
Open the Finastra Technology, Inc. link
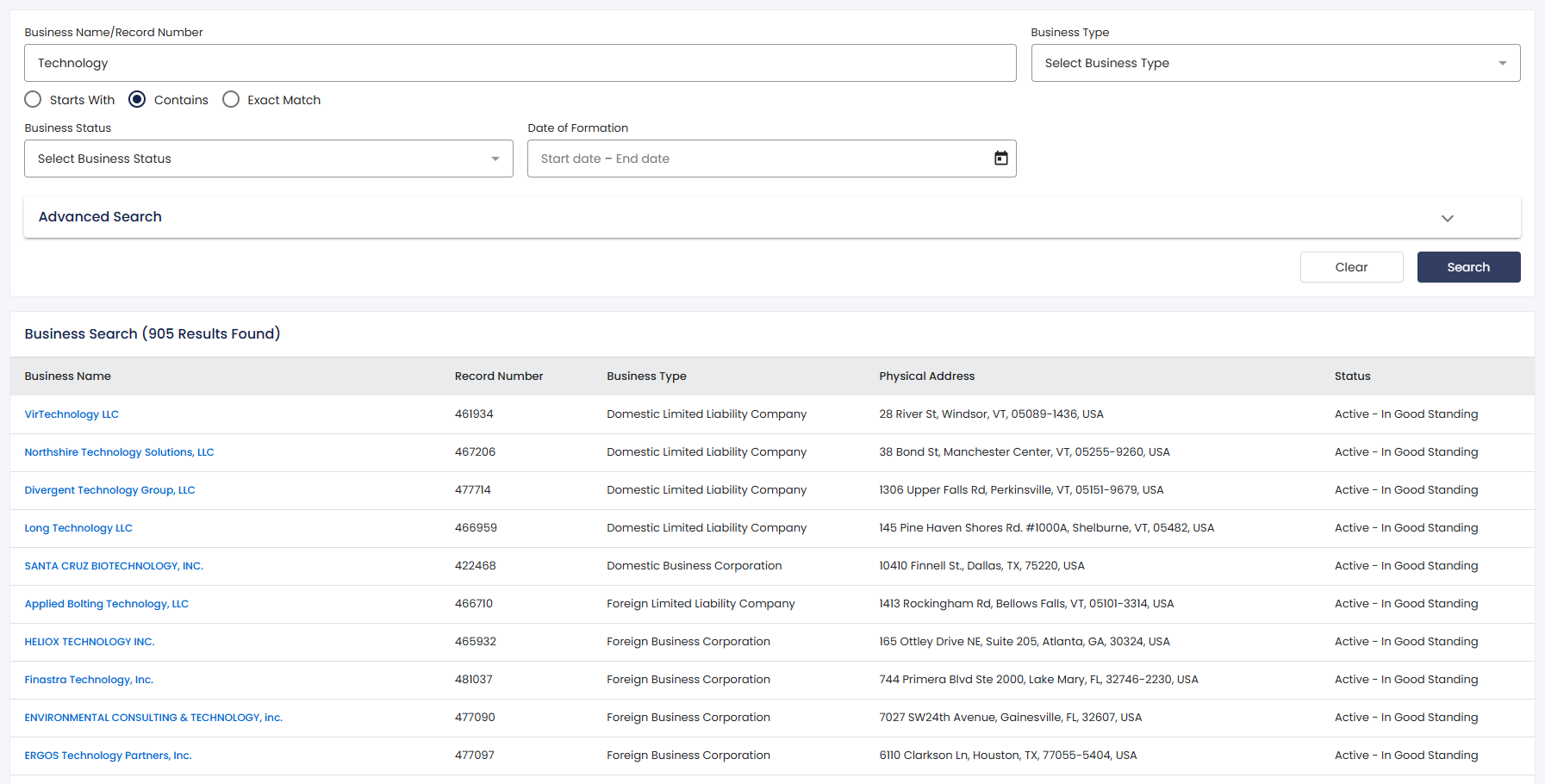tap(89, 680)
